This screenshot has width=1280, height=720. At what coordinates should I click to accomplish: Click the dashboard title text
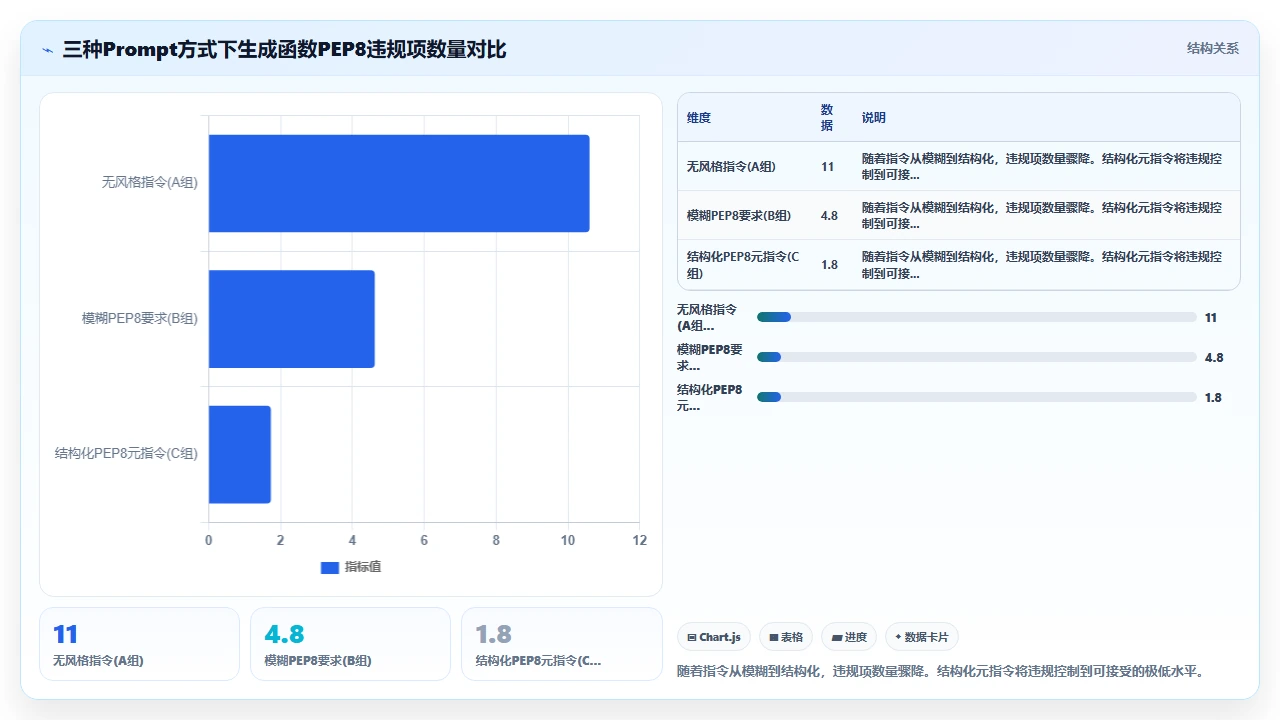tap(284, 49)
